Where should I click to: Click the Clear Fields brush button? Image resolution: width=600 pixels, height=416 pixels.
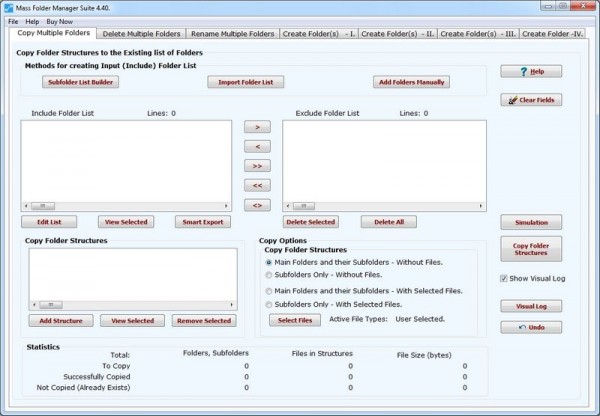click(x=531, y=100)
